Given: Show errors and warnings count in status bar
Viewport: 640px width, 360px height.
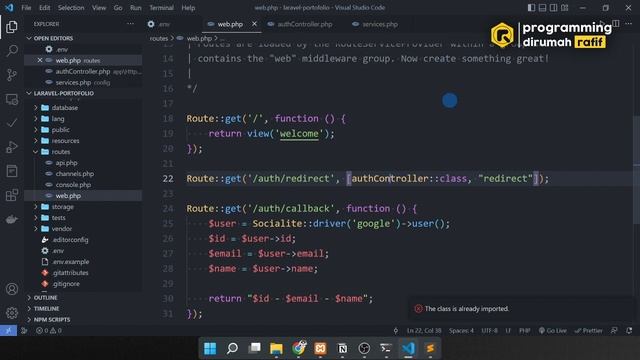Looking at the screenshot, I should coord(49,331).
